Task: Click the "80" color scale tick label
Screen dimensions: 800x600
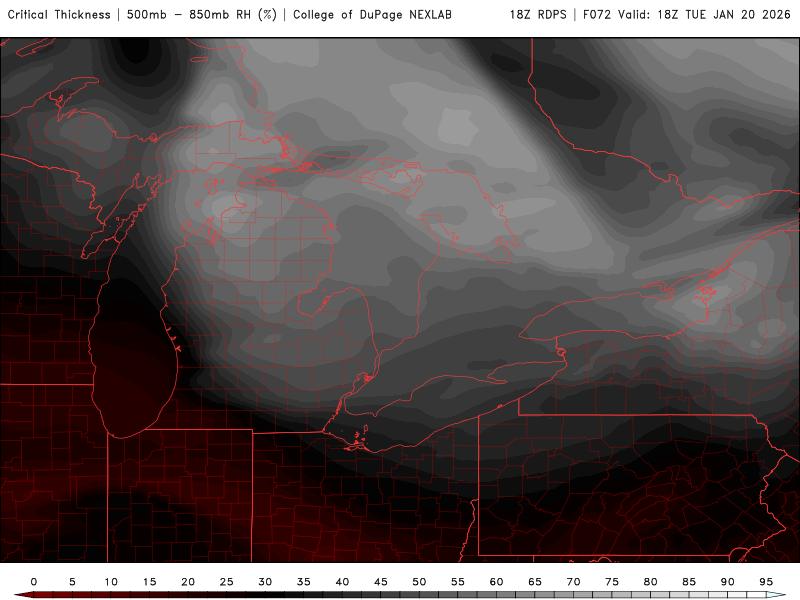Action: pos(651,582)
